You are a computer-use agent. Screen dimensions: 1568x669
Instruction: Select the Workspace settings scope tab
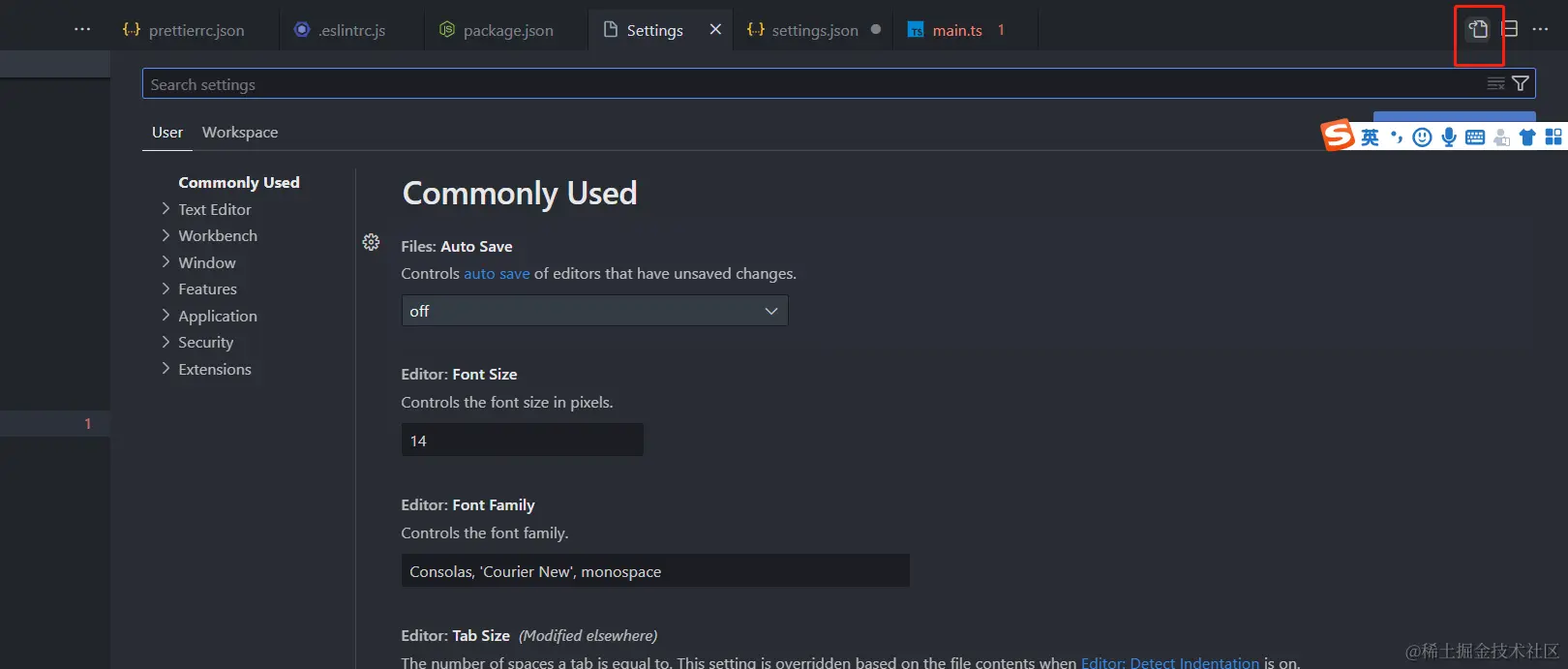(240, 133)
